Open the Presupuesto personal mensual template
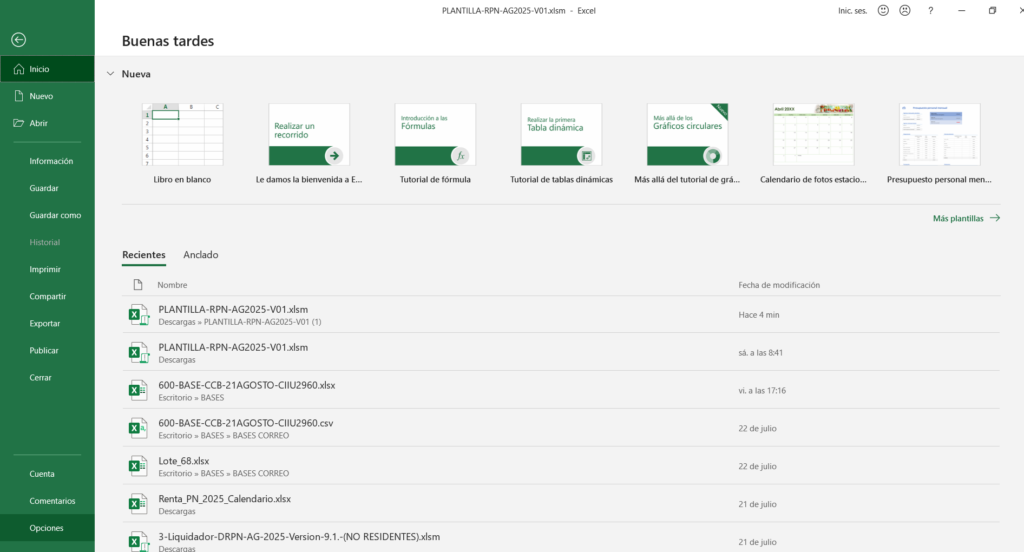The image size is (1024, 552). [939, 144]
